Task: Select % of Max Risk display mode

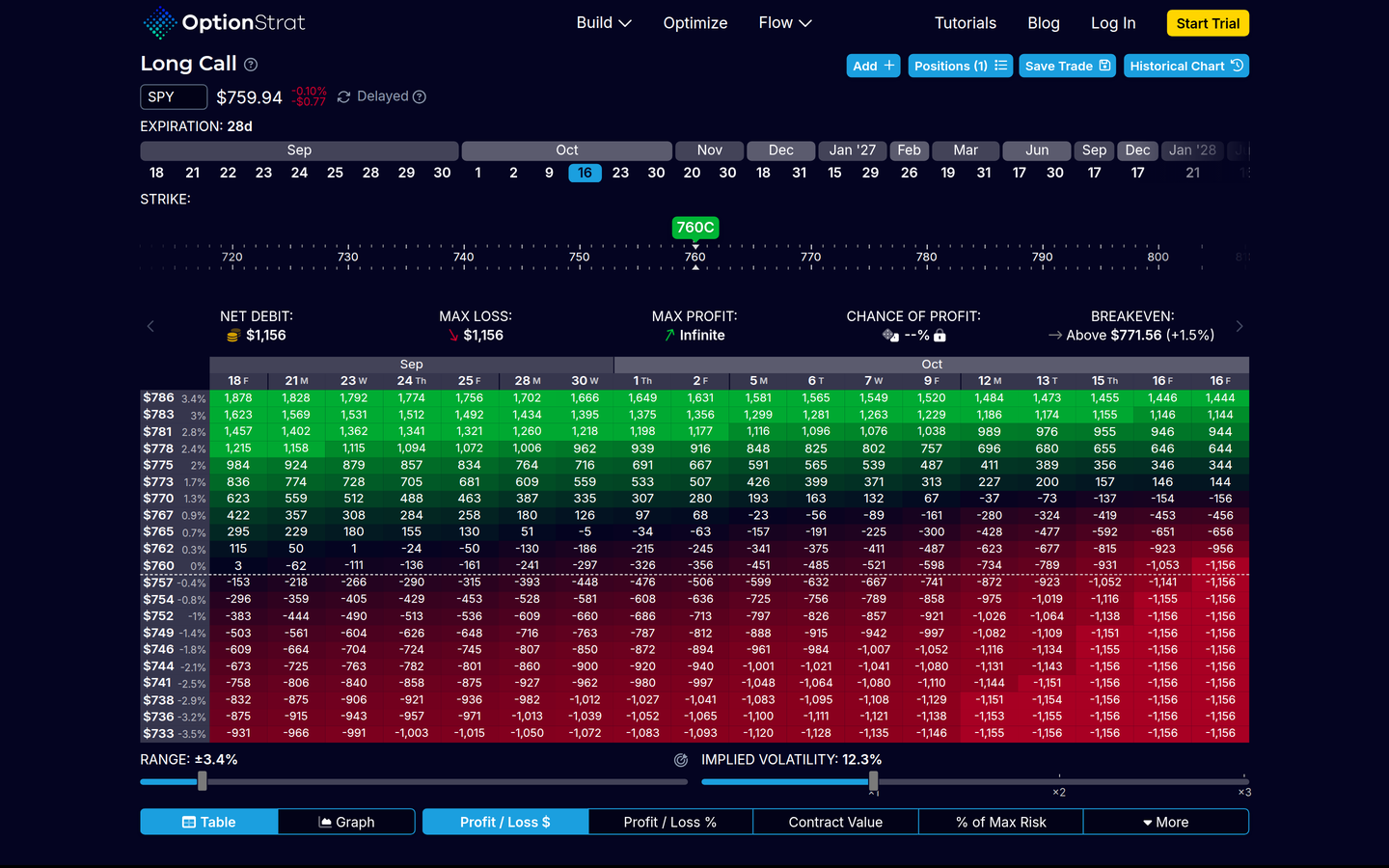Action: tap(1001, 822)
